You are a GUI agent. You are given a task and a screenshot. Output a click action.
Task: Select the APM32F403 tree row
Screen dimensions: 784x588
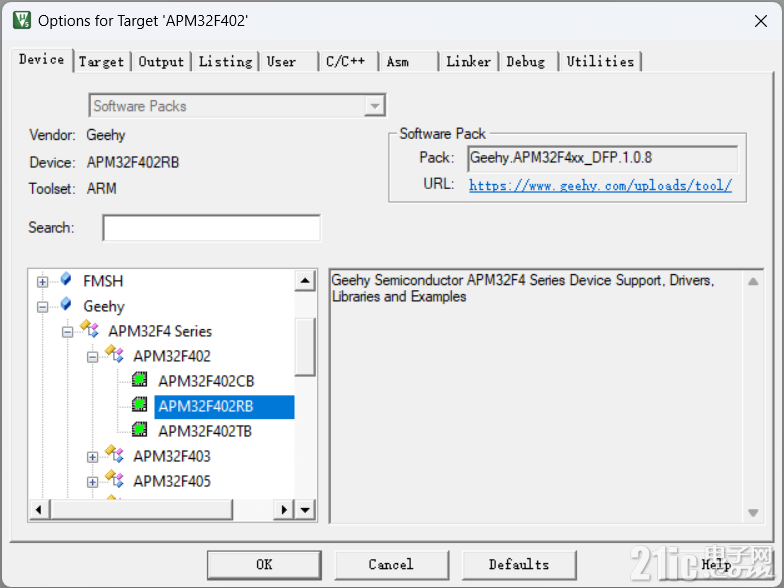coord(172,456)
